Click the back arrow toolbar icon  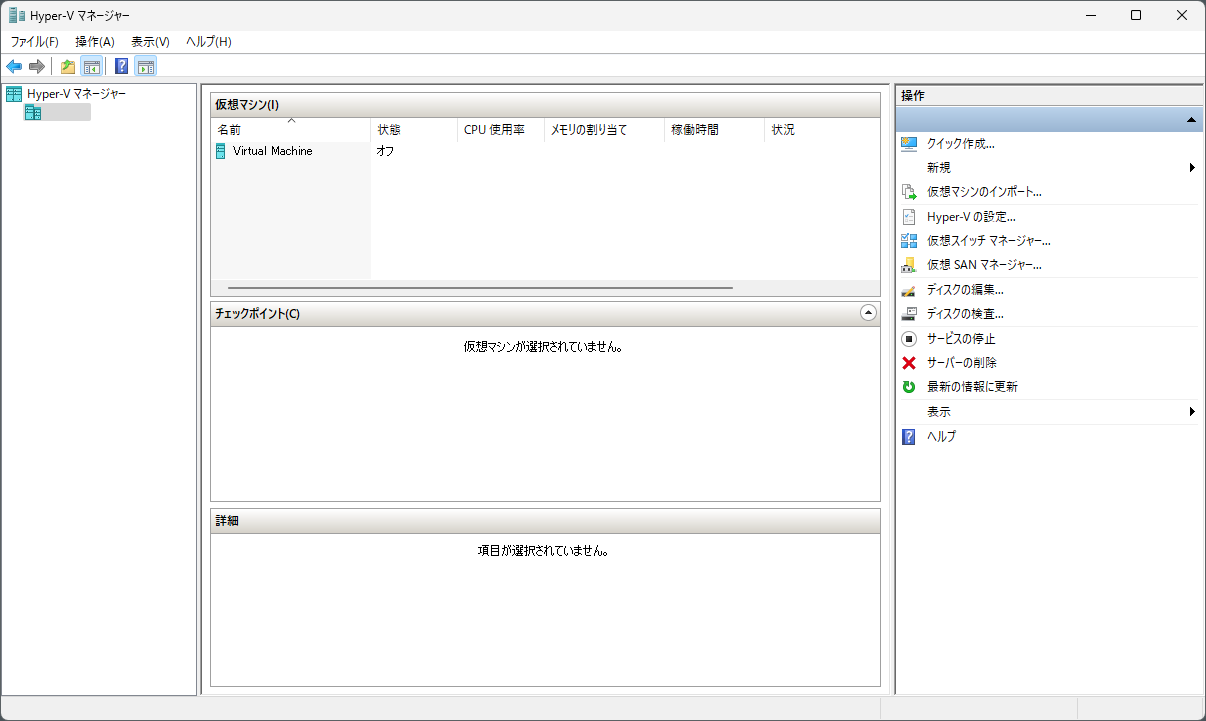tap(14, 67)
